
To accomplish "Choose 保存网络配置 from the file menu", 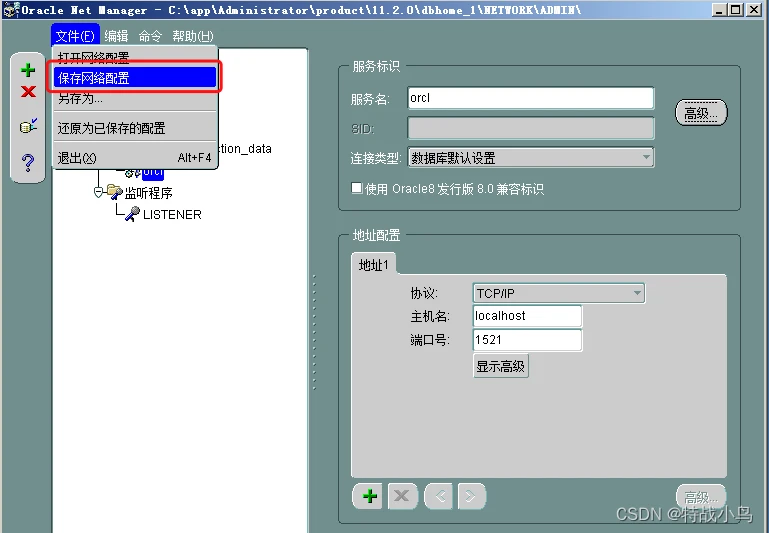I will 135,78.
